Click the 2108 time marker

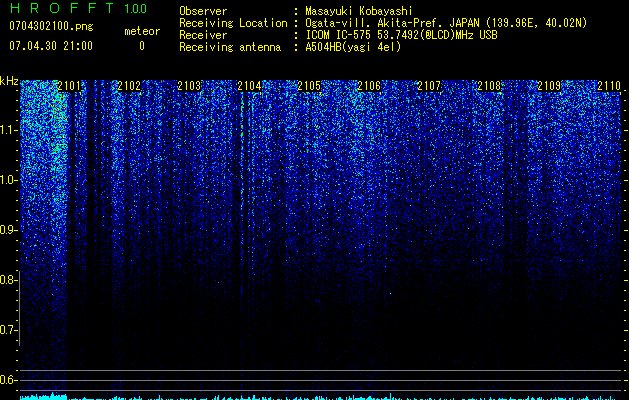[x=489, y=86]
